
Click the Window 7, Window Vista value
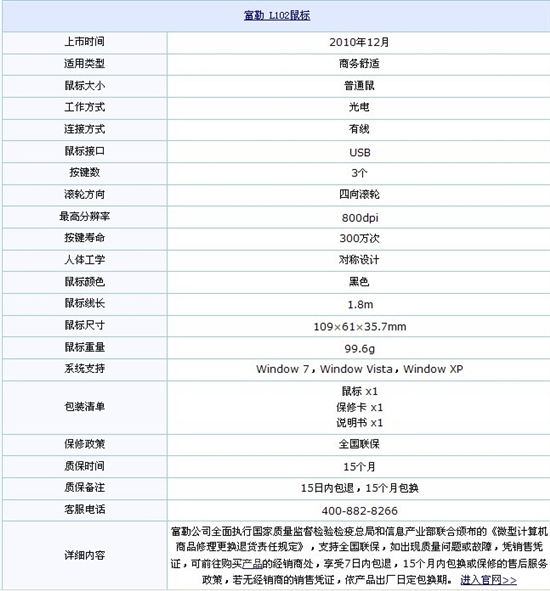359,369
